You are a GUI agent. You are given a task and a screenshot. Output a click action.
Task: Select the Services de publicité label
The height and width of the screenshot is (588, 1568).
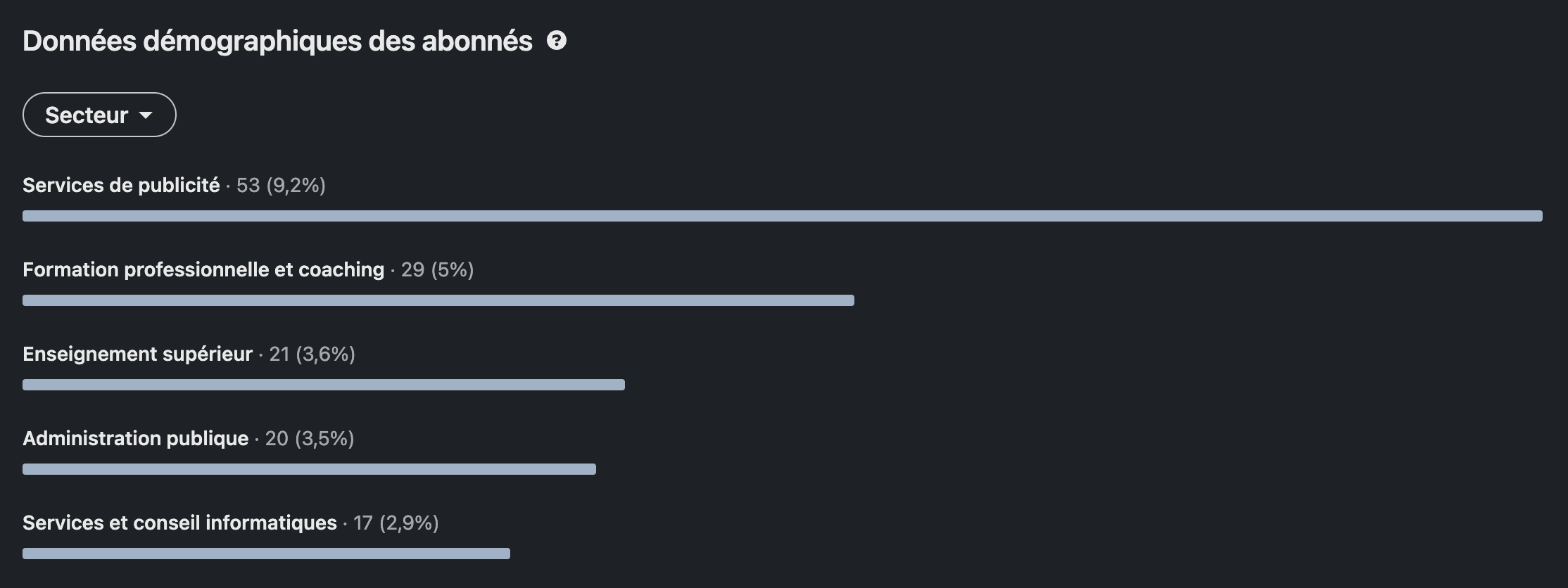(121, 185)
